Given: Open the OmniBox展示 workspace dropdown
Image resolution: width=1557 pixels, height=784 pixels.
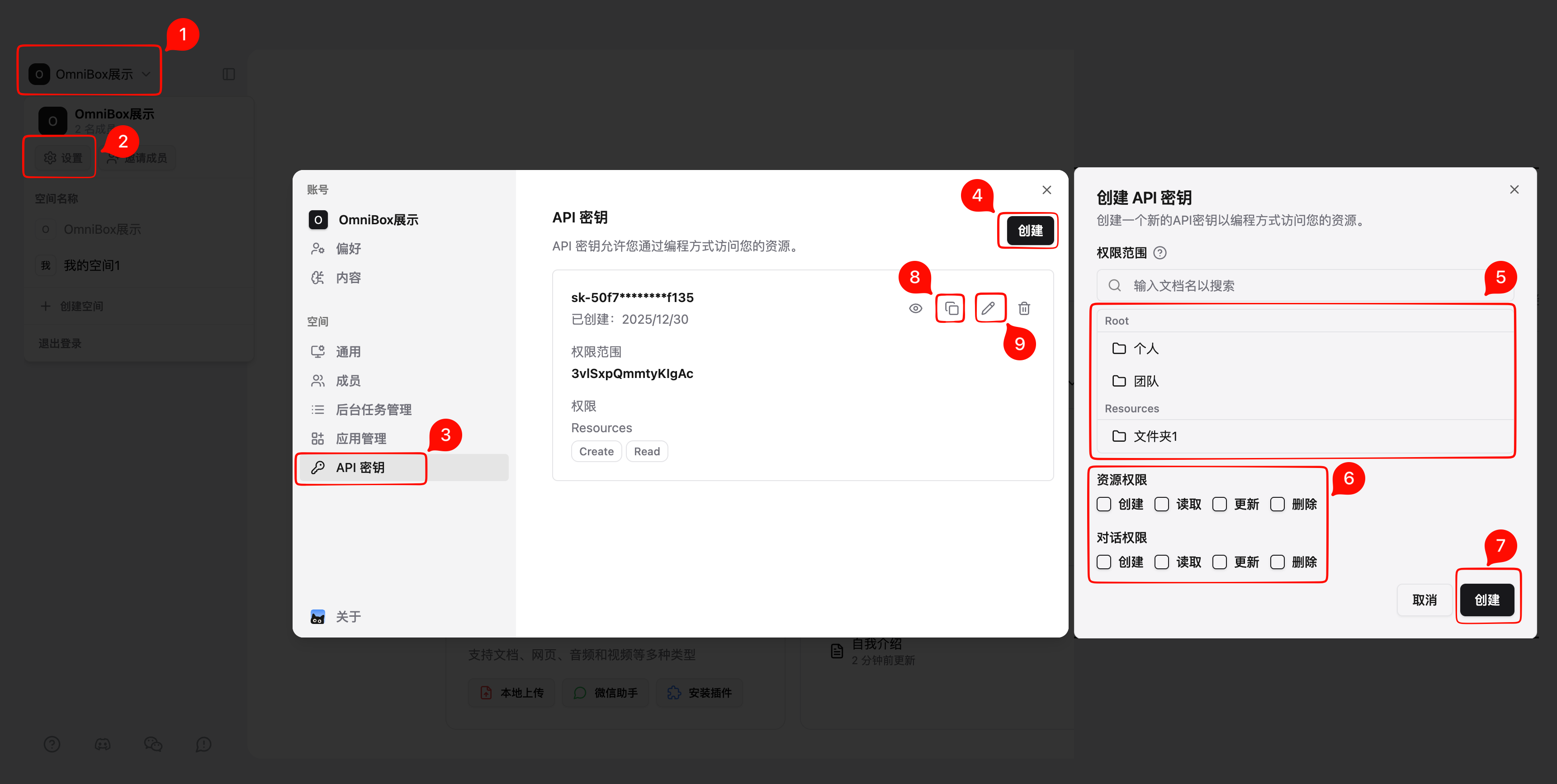Looking at the screenshot, I should (x=89, y=73).
